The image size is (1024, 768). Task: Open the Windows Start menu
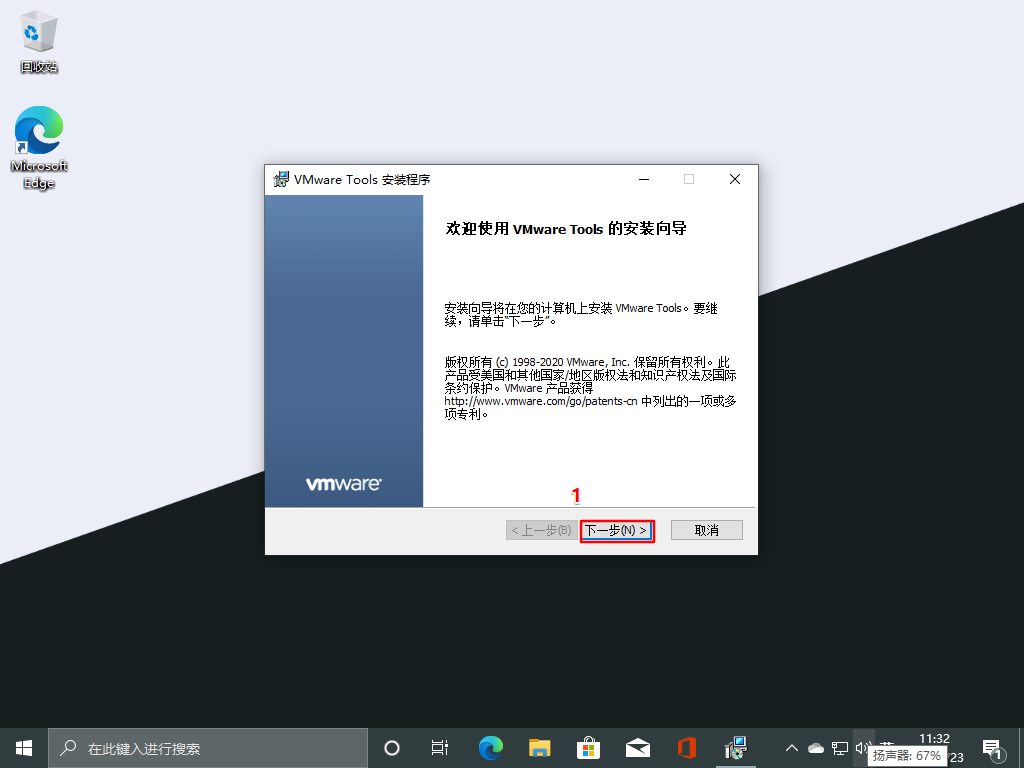[x=24, y=748]
